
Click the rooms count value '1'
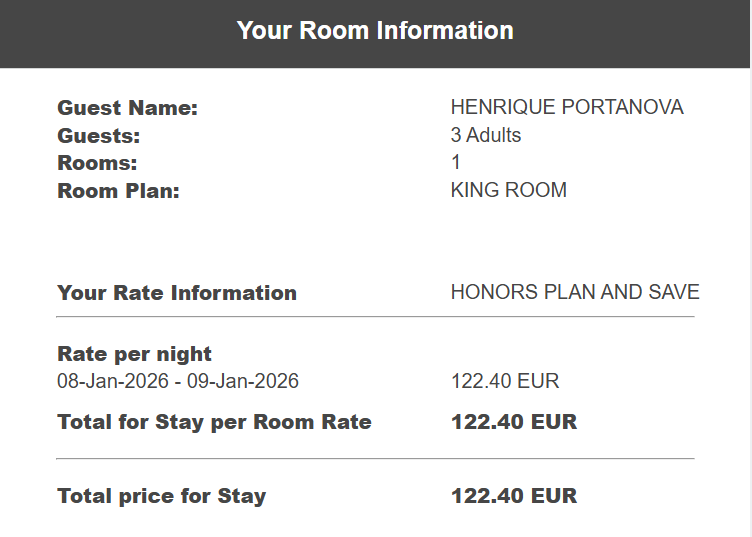click(x=456, y=163)
